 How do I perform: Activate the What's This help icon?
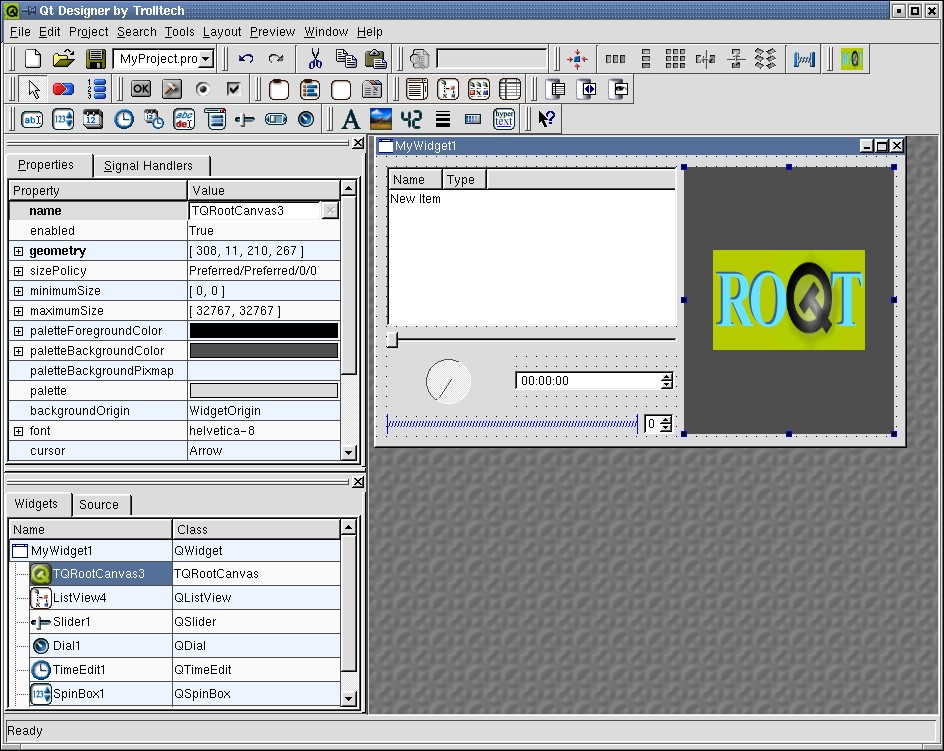[x=546, y=120]
